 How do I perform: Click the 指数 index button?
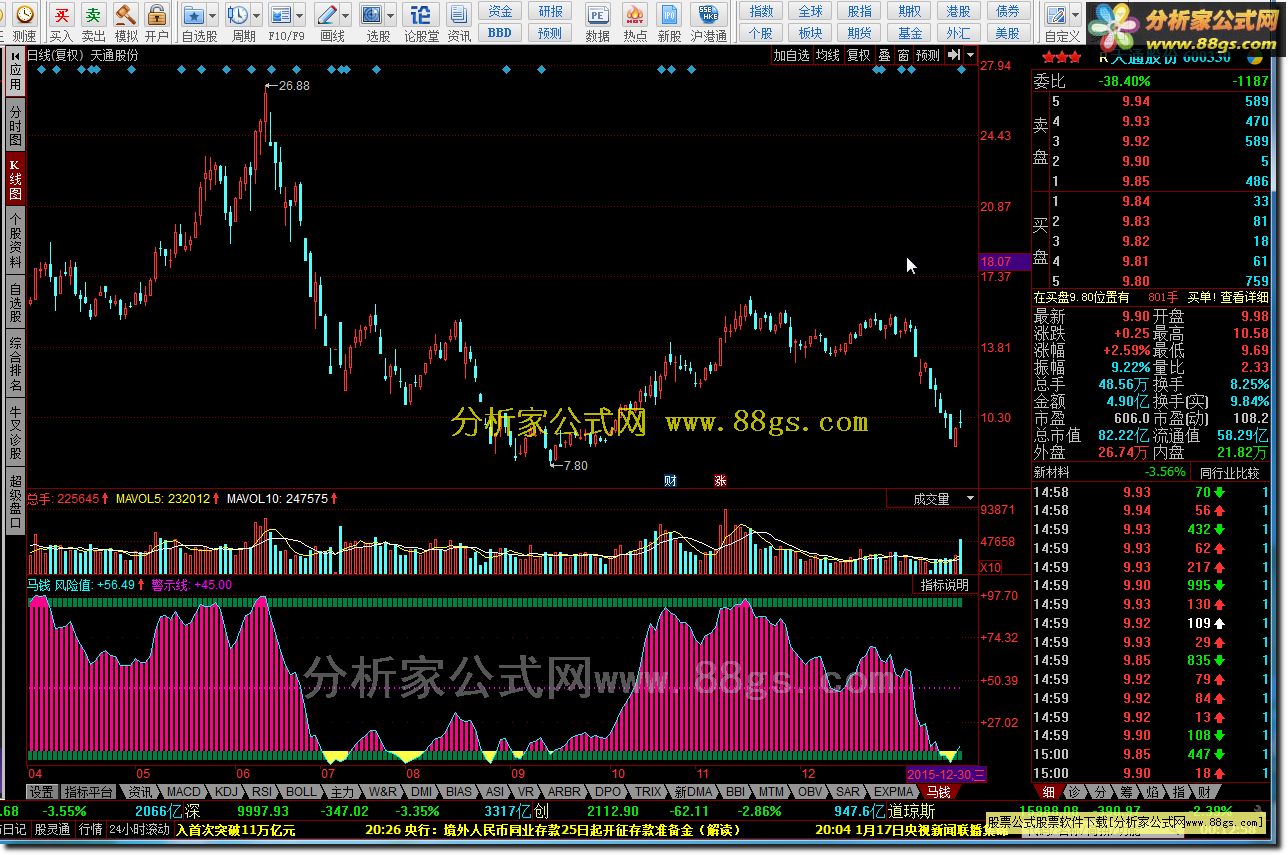pyautogui.click(x=761, y=11)
